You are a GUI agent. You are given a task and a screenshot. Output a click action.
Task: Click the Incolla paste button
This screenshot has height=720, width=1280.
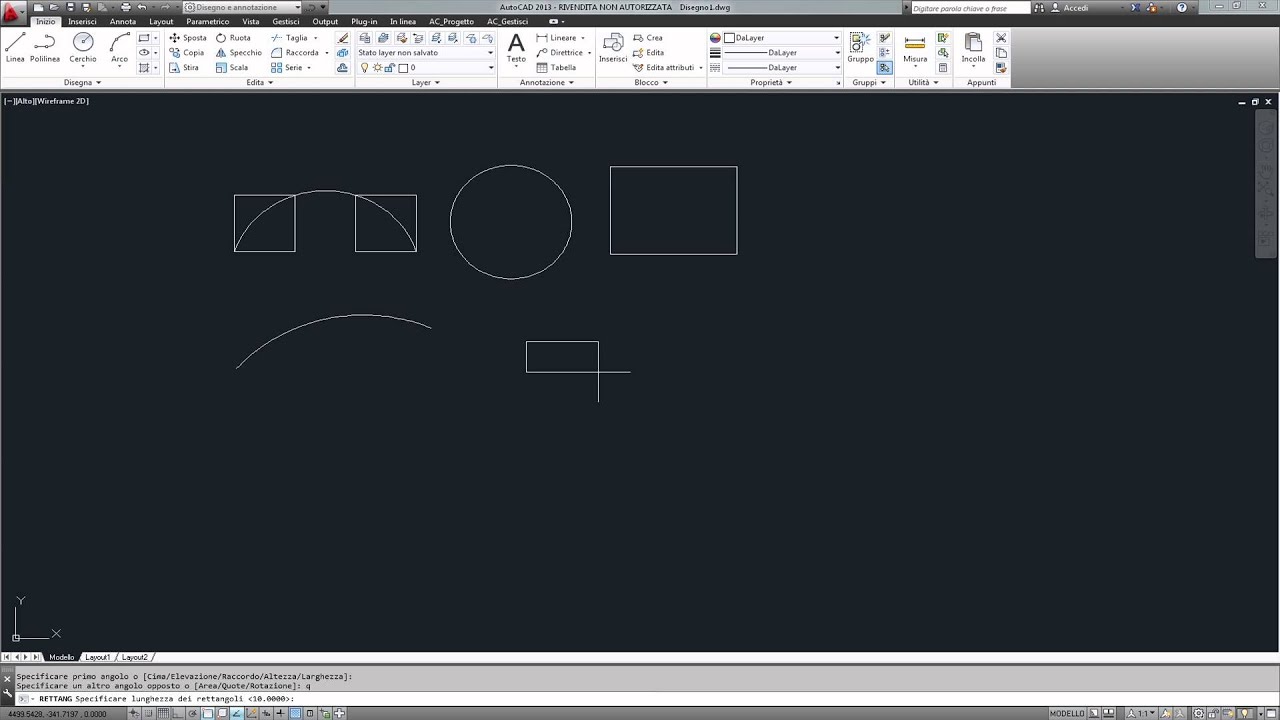(973, 47)
